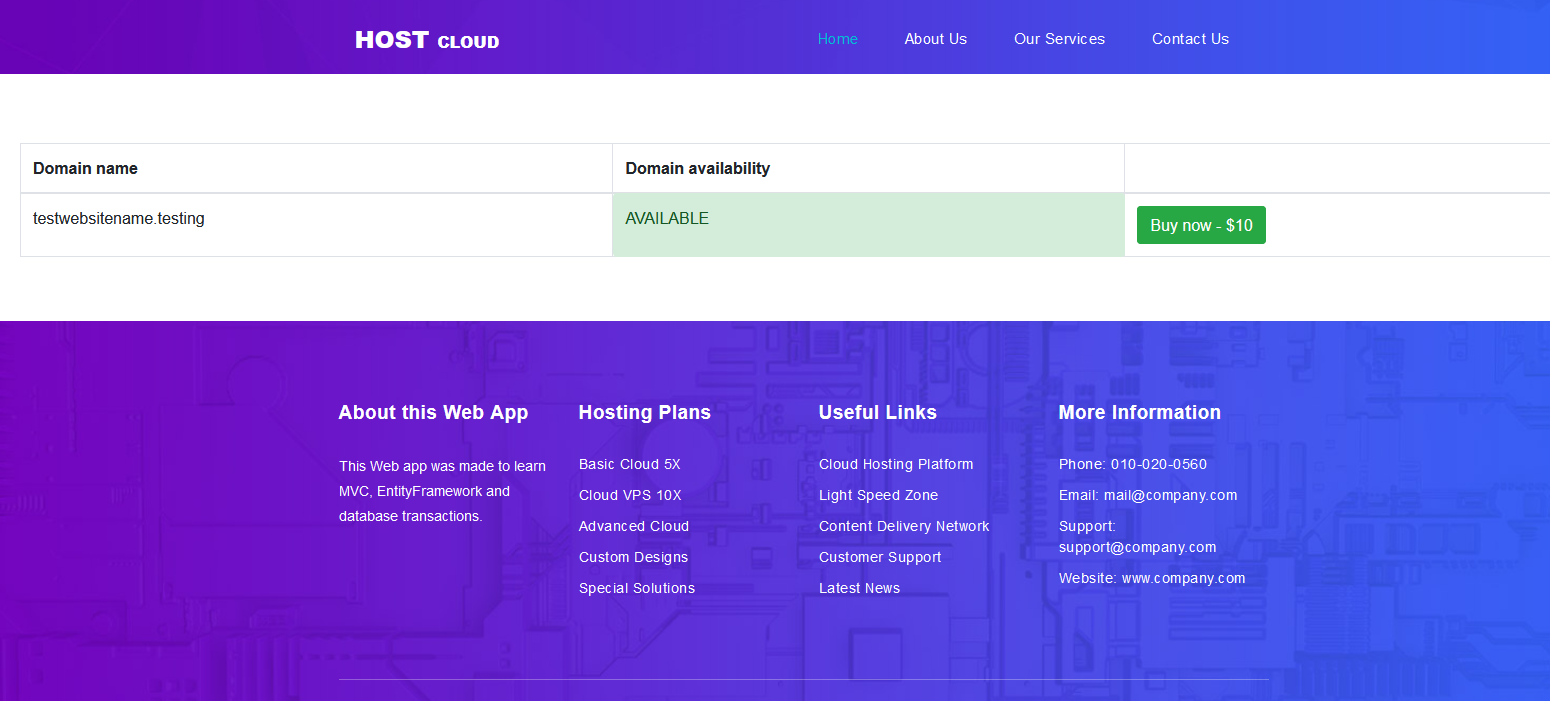Open the Cloud VPS 10X plan
The image size is (1550, 701).
click(630, 495)
